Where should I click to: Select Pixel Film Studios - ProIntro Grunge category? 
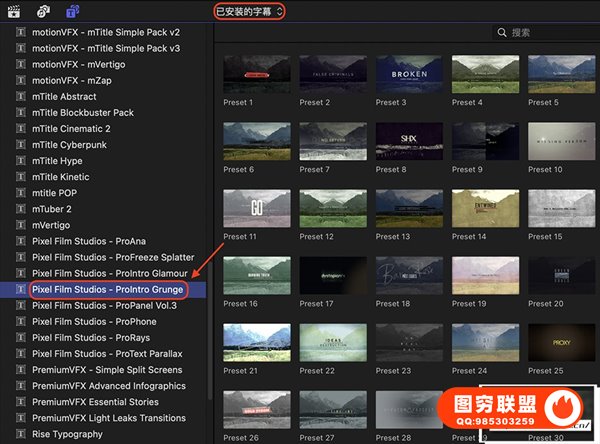(107, 289)
